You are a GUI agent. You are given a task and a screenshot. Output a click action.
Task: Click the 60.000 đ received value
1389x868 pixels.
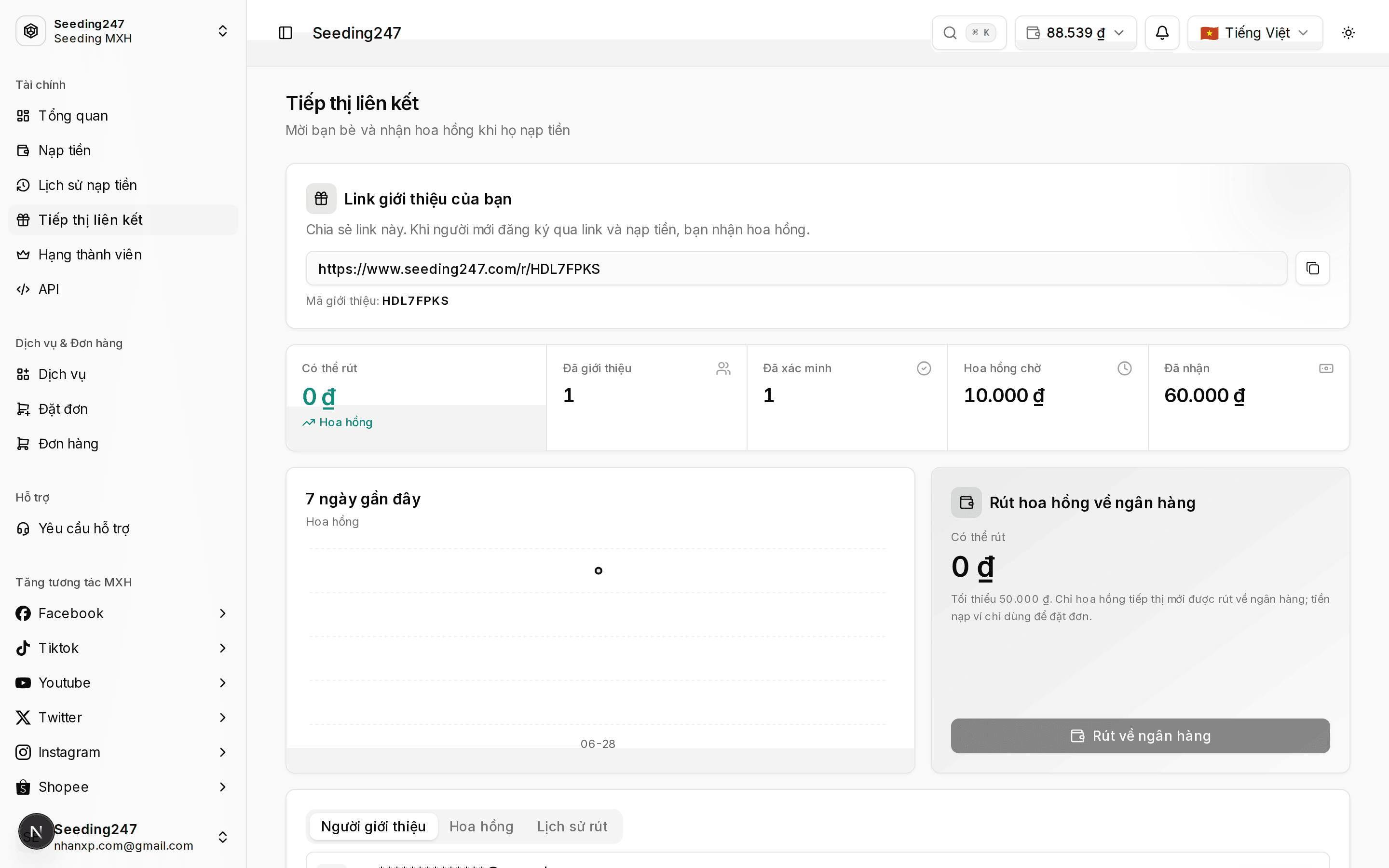1204,395
